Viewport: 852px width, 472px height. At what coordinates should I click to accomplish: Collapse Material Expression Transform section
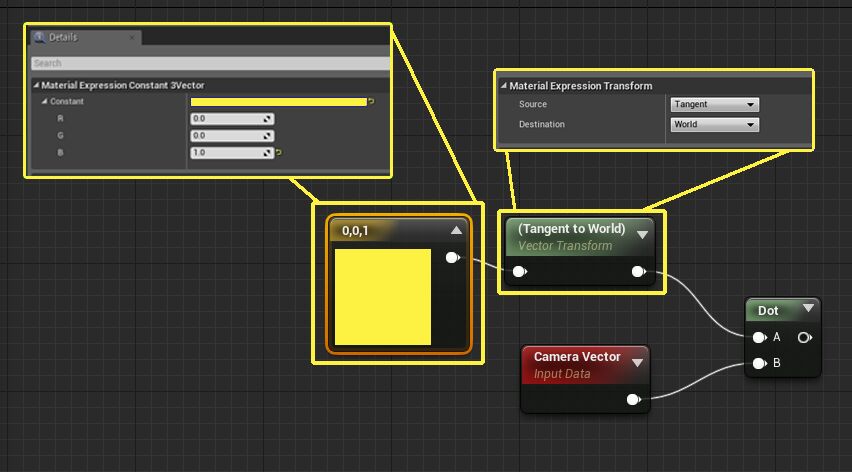[504, 85]
